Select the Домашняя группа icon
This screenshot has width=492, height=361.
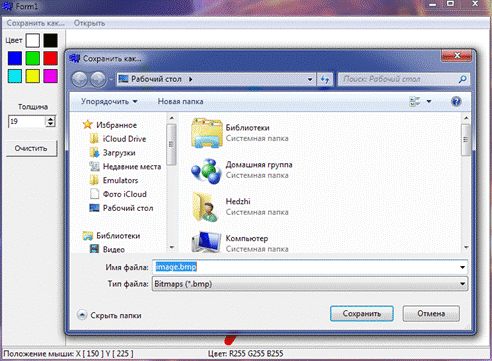coord(207,171)
